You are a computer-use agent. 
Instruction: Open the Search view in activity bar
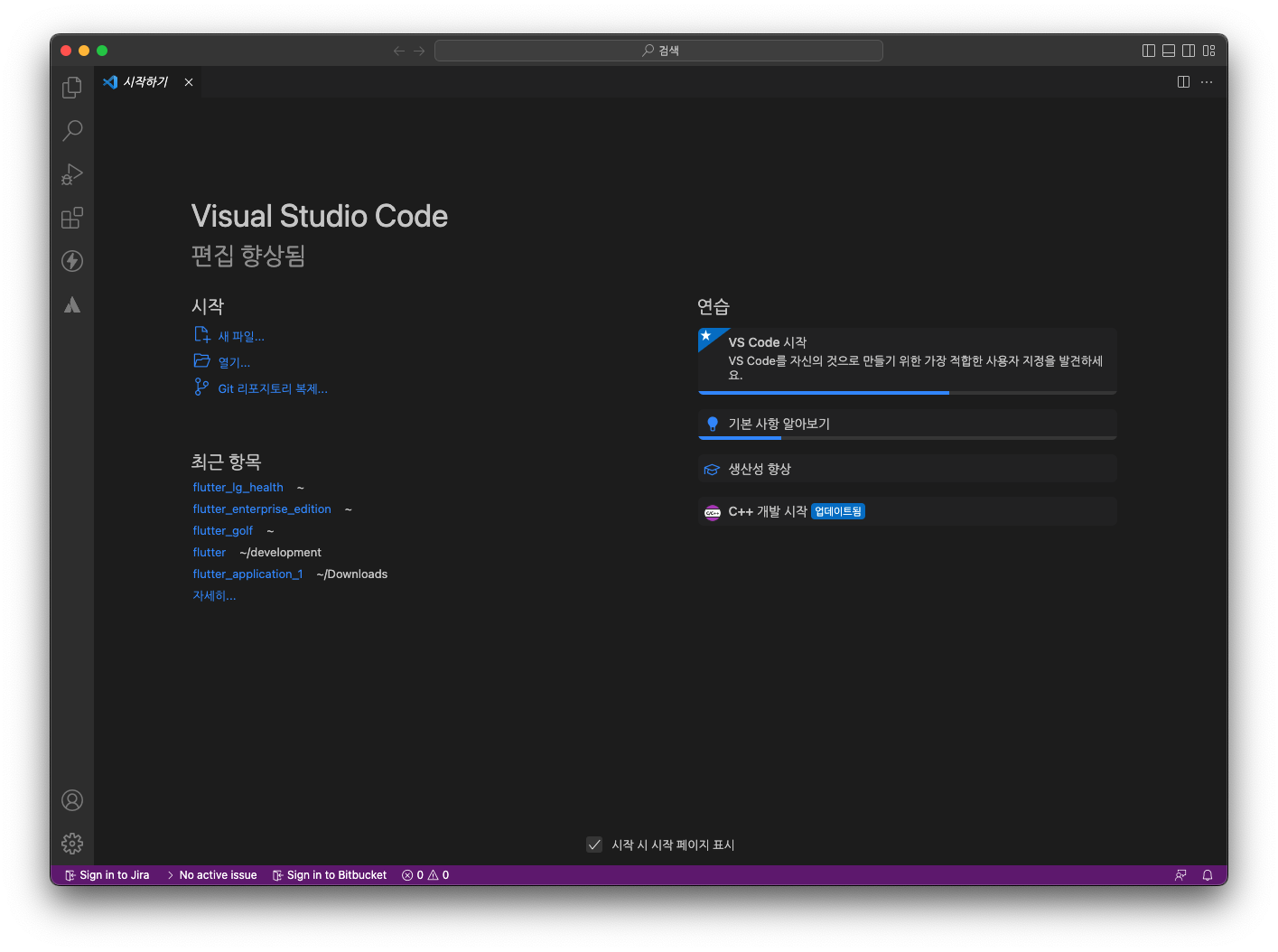72,131
